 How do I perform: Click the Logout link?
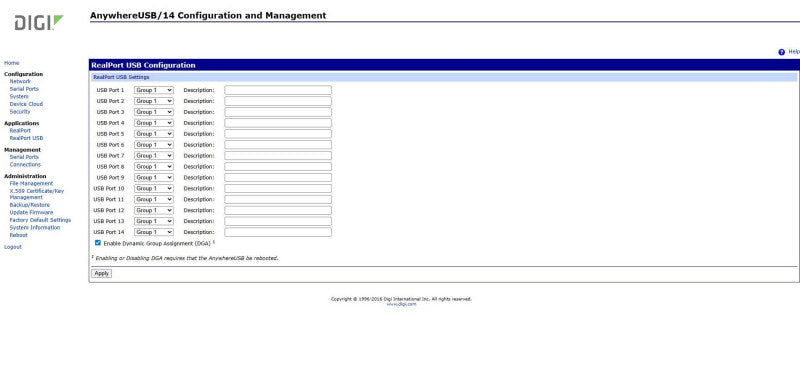click(x=13, y=247)
